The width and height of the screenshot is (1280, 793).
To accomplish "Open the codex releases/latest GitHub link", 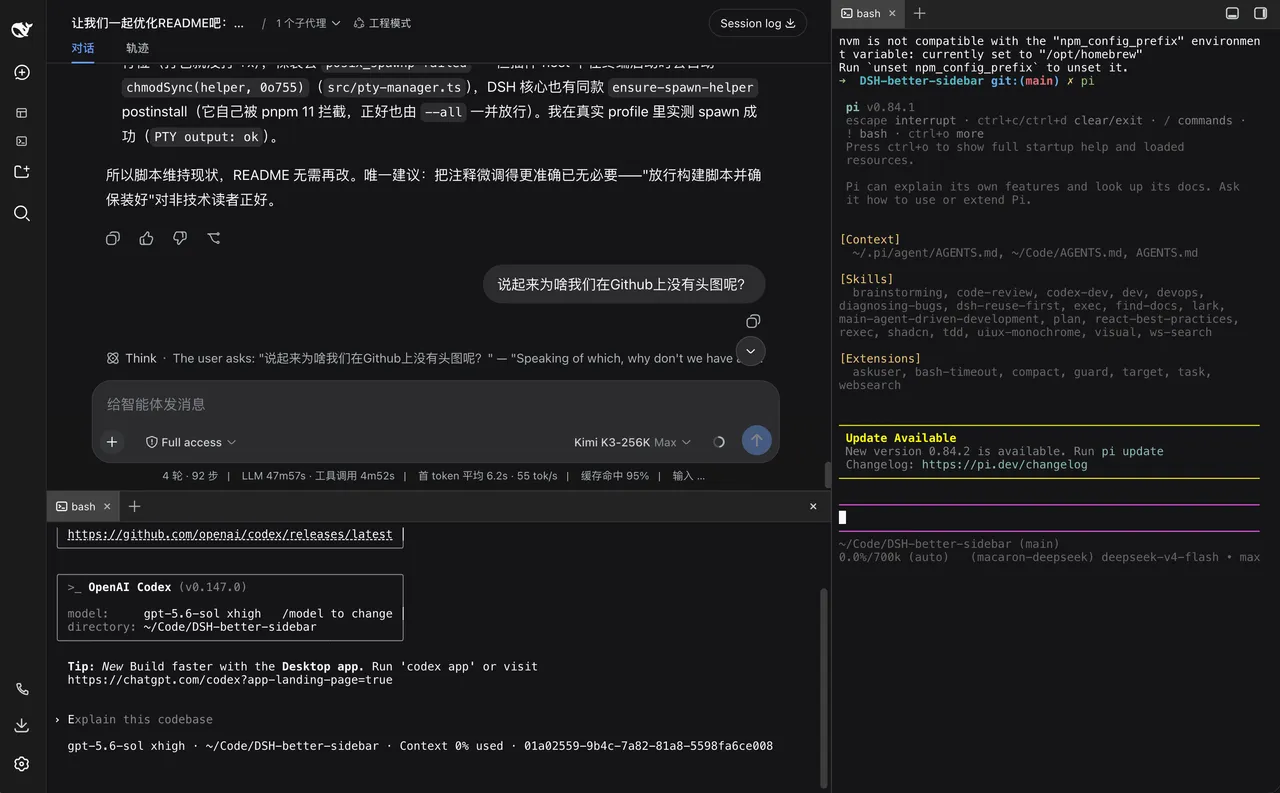I will [x=230, y=535].
